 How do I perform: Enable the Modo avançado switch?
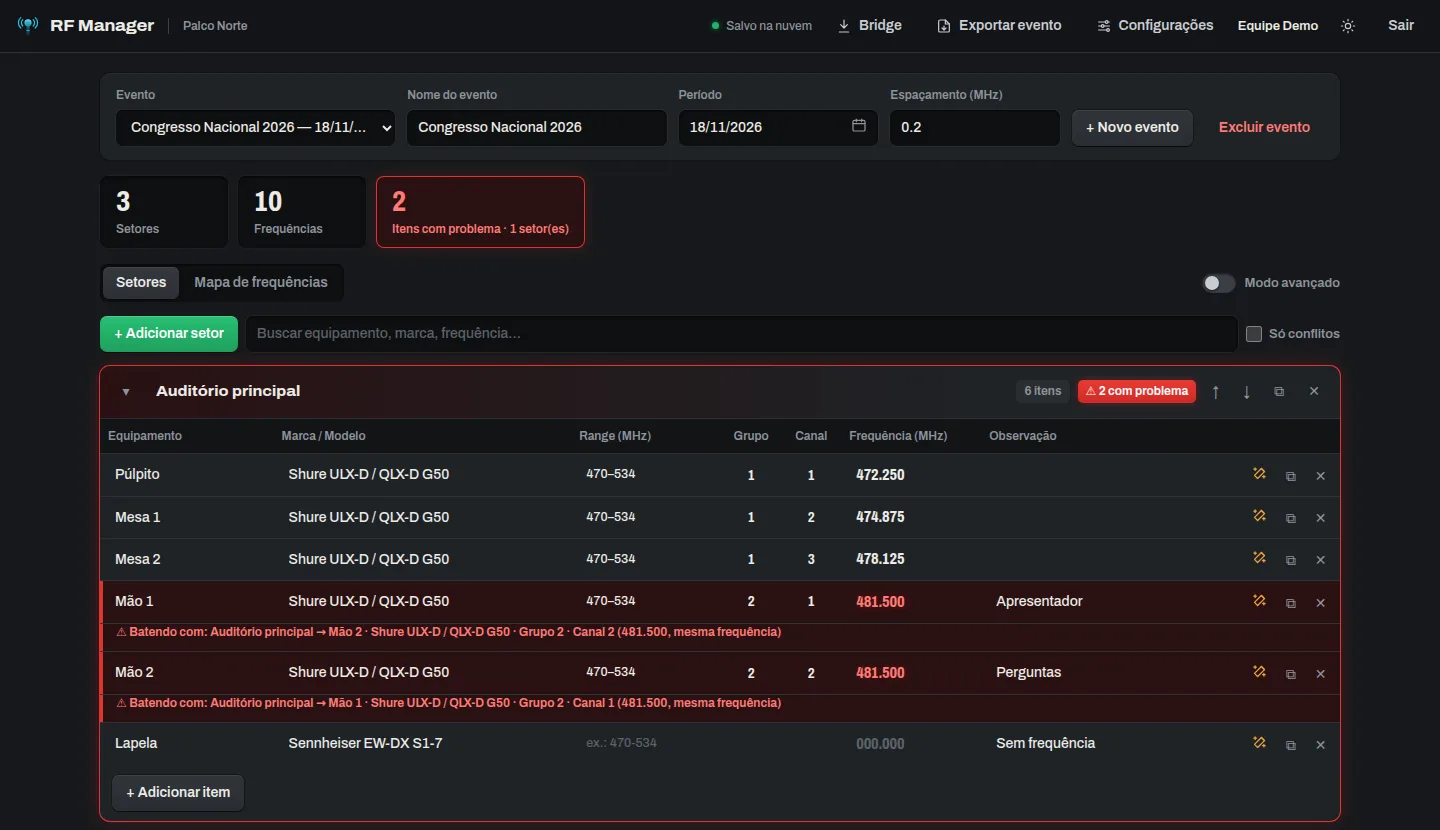[1219, 283]
